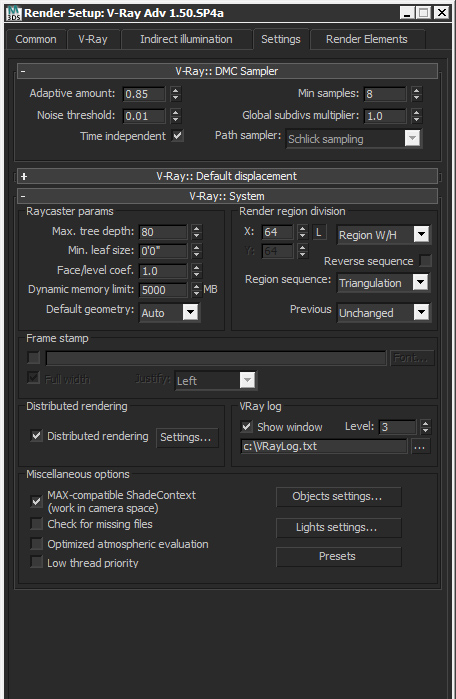Click the Noise threshold spinner arrows
The width and height of the screenshot is (456, 699).
176,116
